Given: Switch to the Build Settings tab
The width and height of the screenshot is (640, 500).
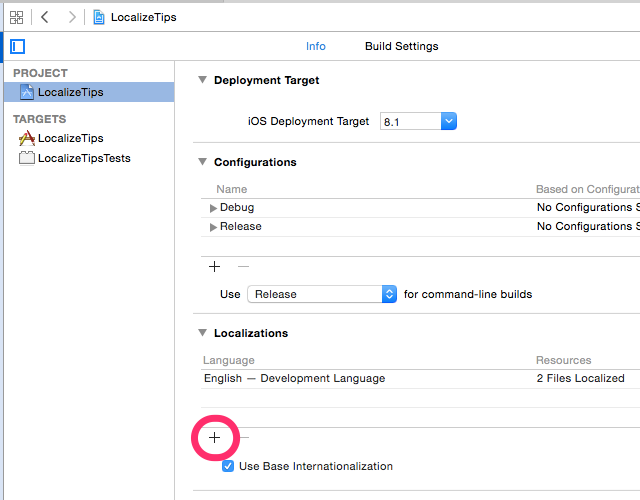Looking at the screenshot, I should (x=402, y=46).
